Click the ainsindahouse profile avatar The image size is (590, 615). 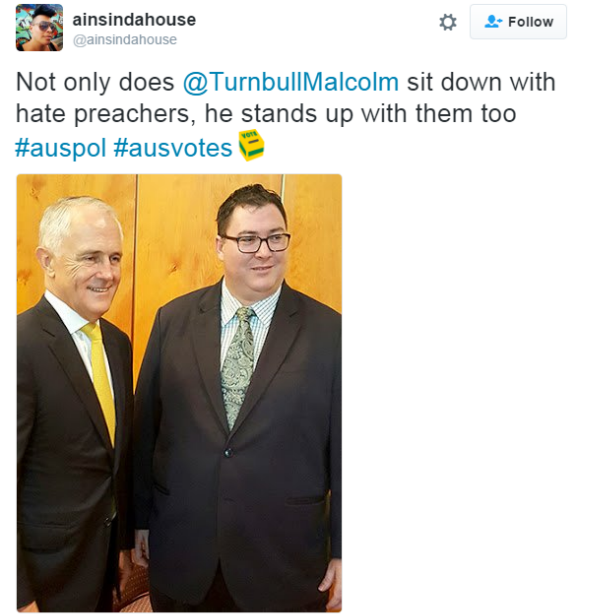pyautogui.click(x=39, y=27)
